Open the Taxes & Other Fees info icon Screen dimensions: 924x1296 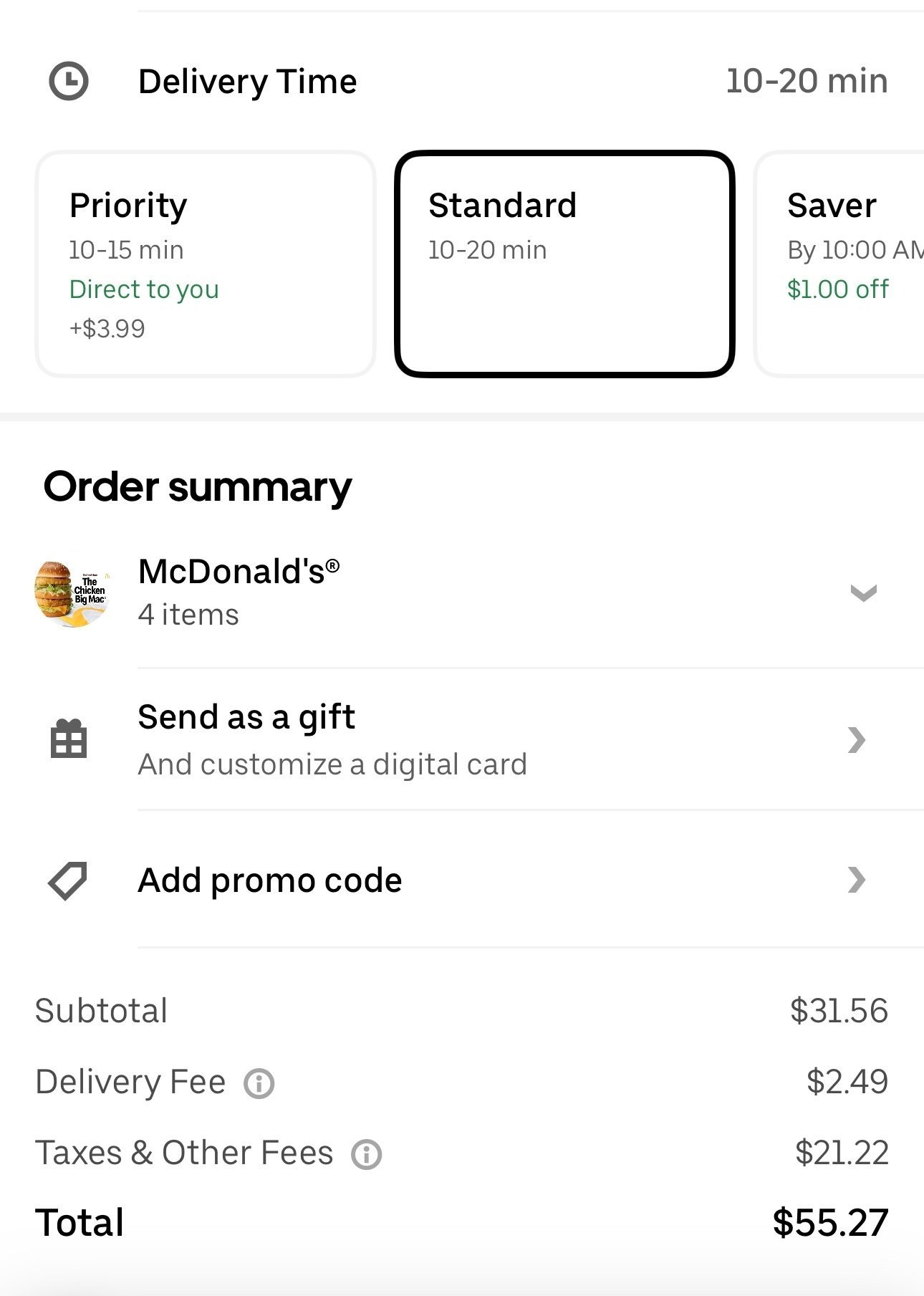(x=367, y=1154)
